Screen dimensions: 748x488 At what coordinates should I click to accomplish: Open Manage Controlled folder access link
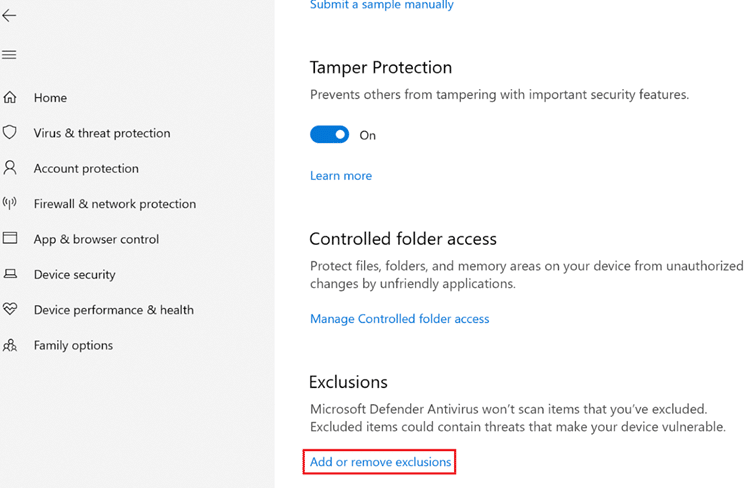399,319
